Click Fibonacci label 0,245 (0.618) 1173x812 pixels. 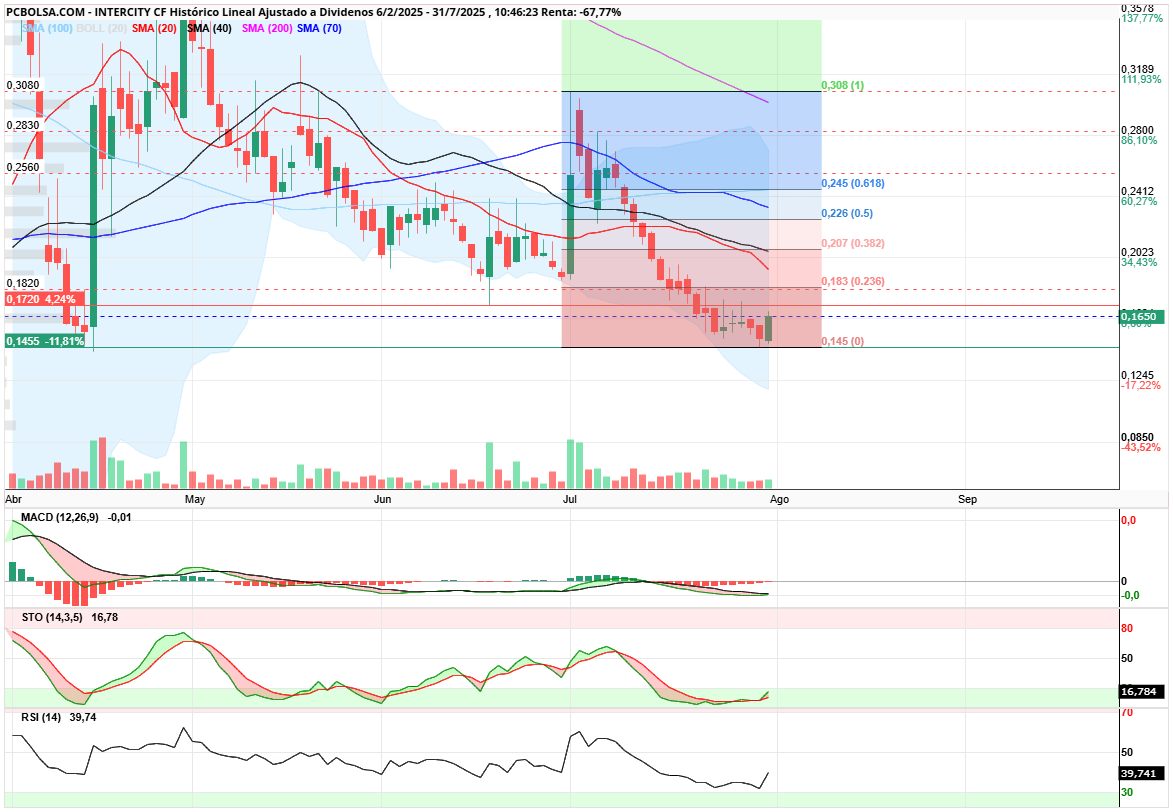pyautogui.click(x=853, y=183)
